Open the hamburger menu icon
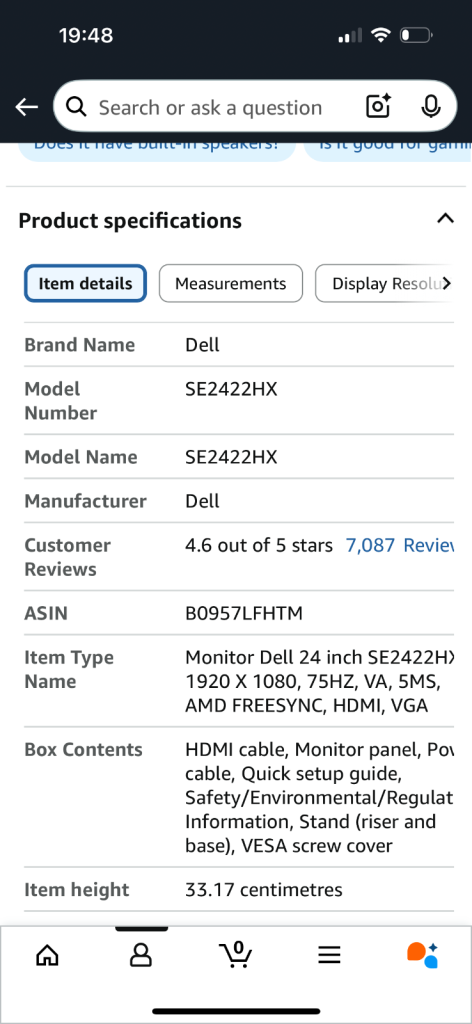This screenshot has height=1024, width=472. click(x=330, y=955)
